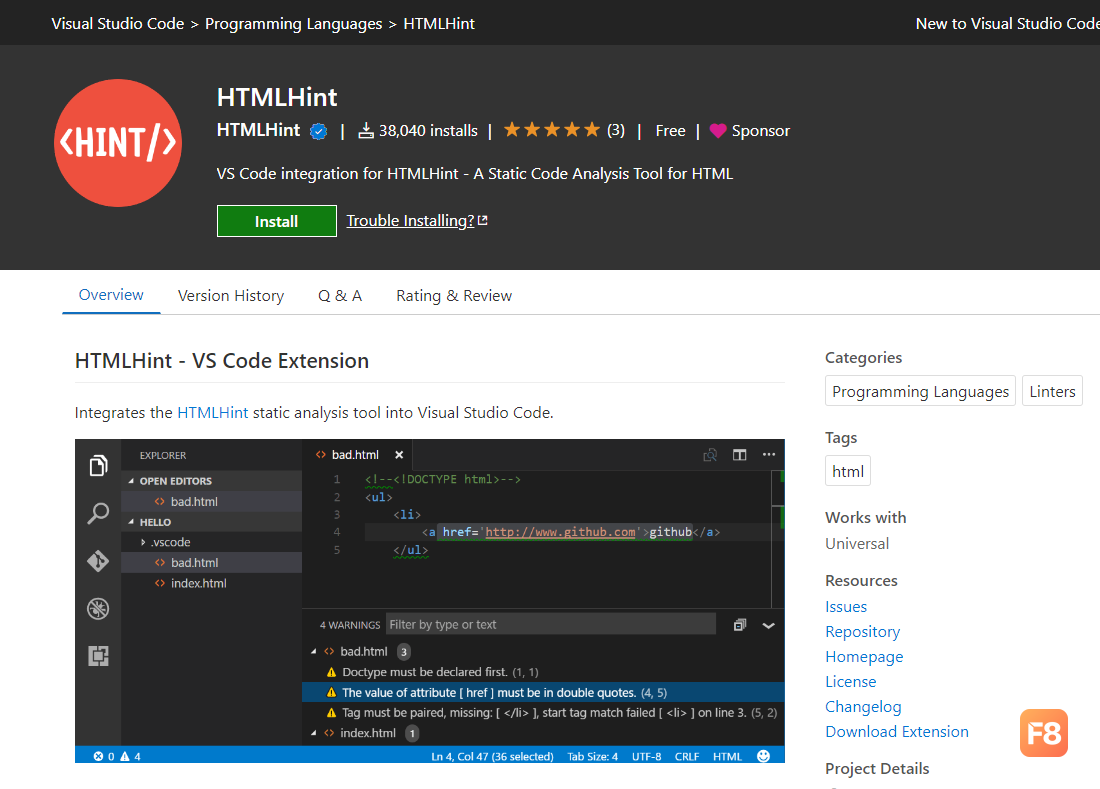This screenshot has height=789, width=1100.
Task: Click HTMLHint publisher name link
Action: tap(258, 130)
